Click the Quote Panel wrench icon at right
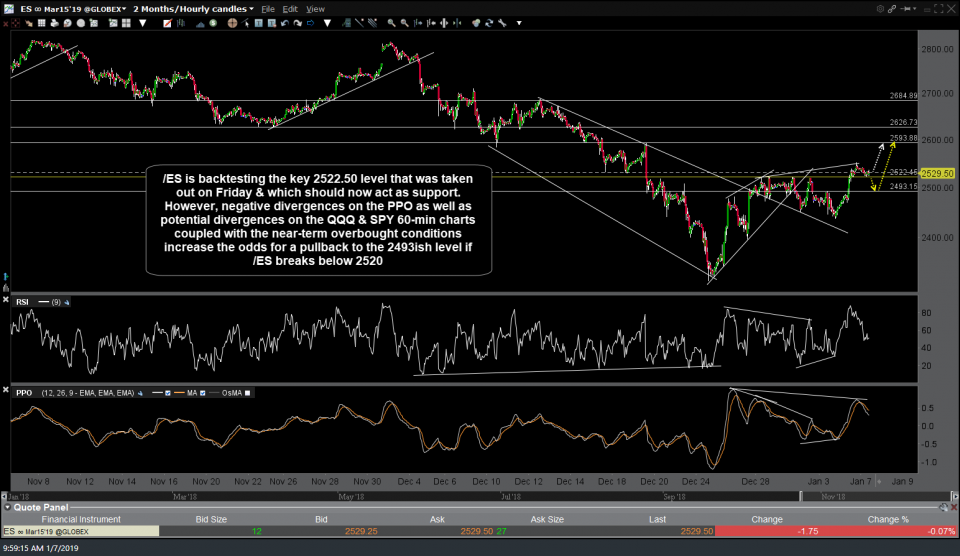This screenshot has height=556, width=960. point(943,507)
